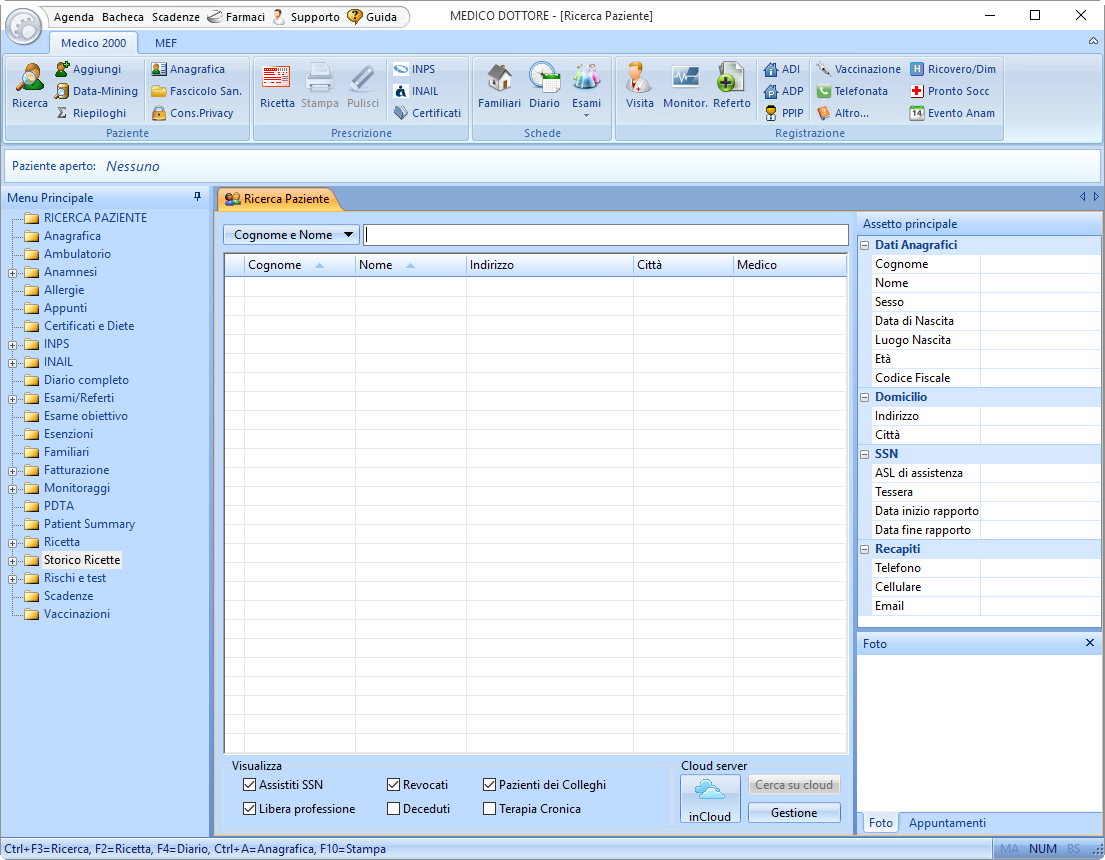The width and height of the screenshot is (1105, 860).
Task: Collapse the Recapiti section
Action: pos(865,549)
